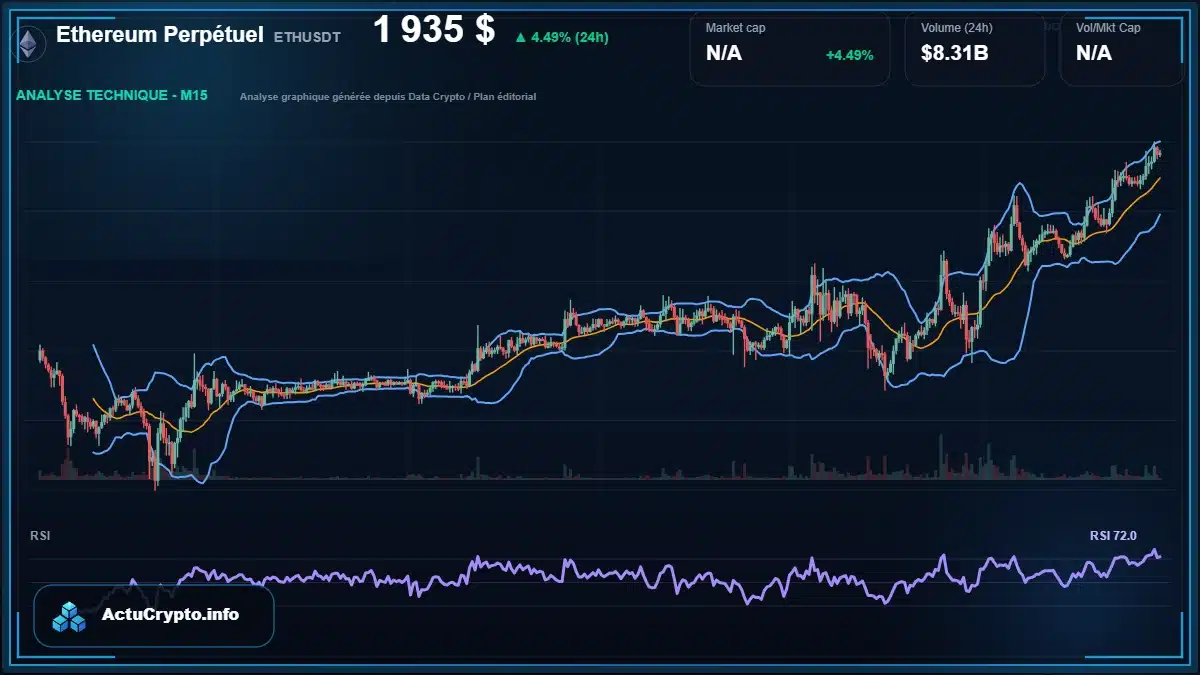Click the N/A value under Vol/Mkt Cap
The width and height of the screenshot is (1200, 675).
coord(1093,53)
